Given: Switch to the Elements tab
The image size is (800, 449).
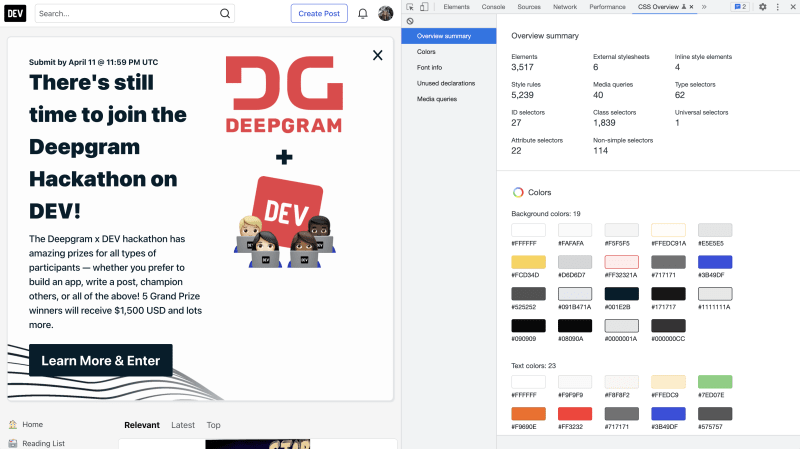Looking at the screenshot, I should 456,7.
